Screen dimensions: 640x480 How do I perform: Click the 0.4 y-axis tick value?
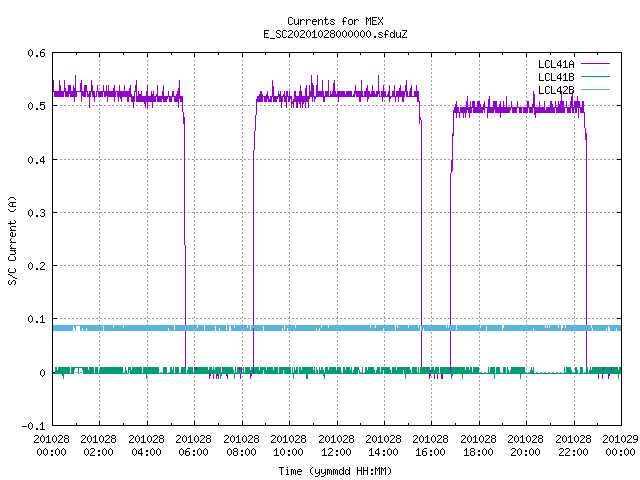coord(36,160)
